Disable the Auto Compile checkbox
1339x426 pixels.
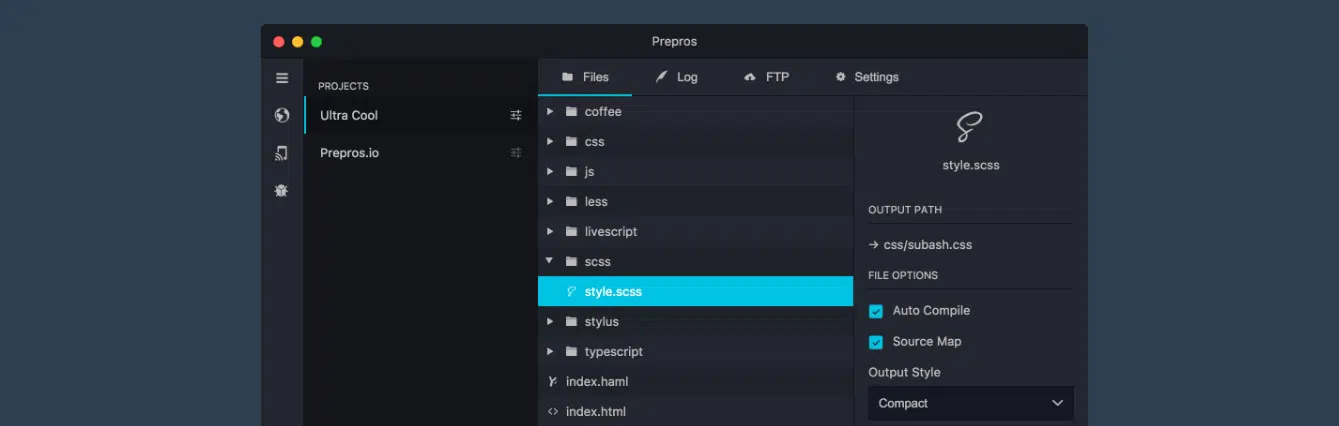click(876, 311)
